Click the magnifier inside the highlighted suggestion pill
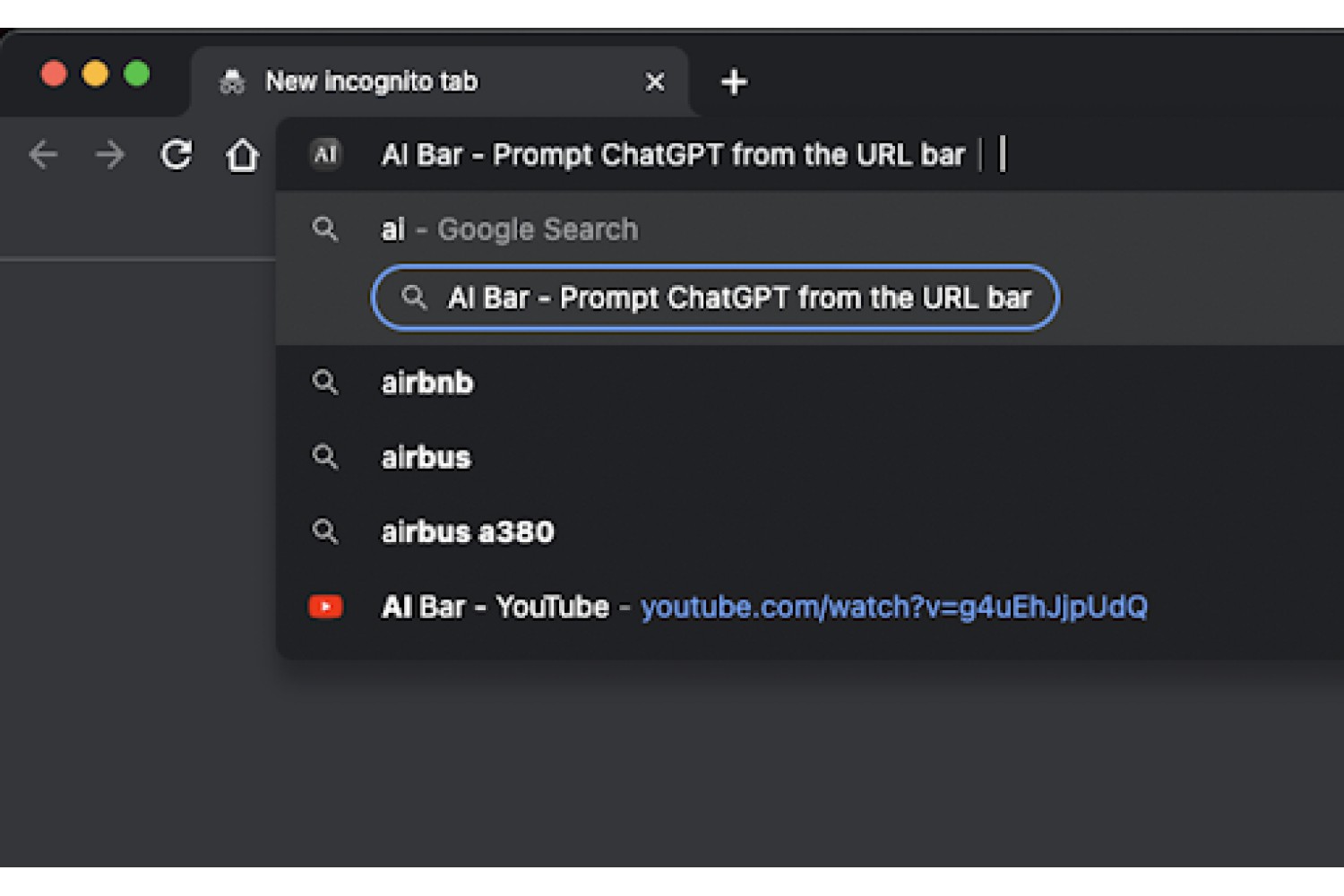The image size is (1344, 896). point(414,297)
